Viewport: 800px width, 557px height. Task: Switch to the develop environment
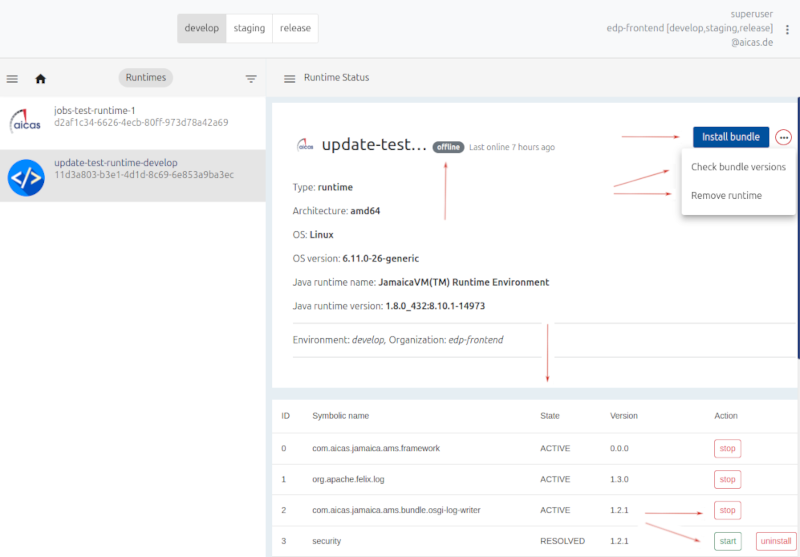202,28
